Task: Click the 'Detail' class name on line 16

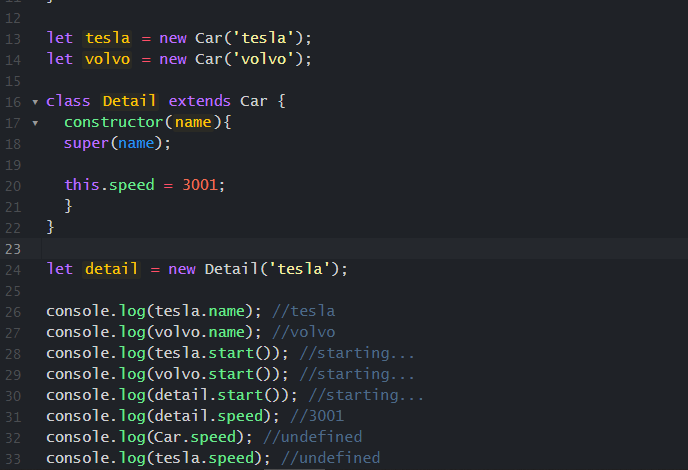Action: [x=129, y=101]
